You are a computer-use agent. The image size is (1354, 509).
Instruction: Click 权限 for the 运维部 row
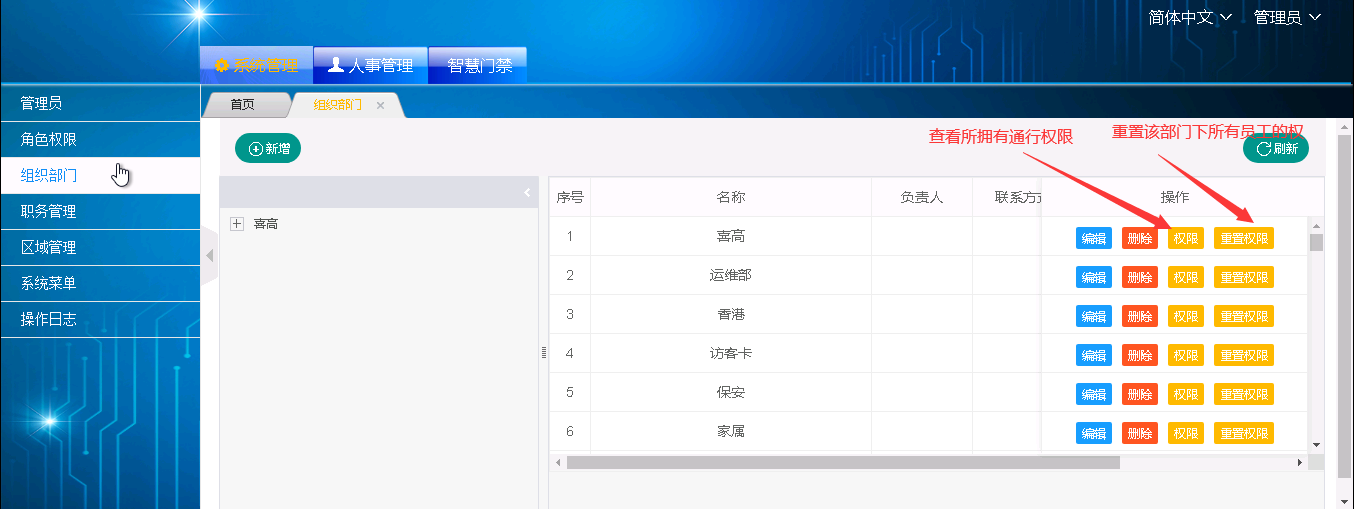pyautogui.click(x=1186, y=277)
